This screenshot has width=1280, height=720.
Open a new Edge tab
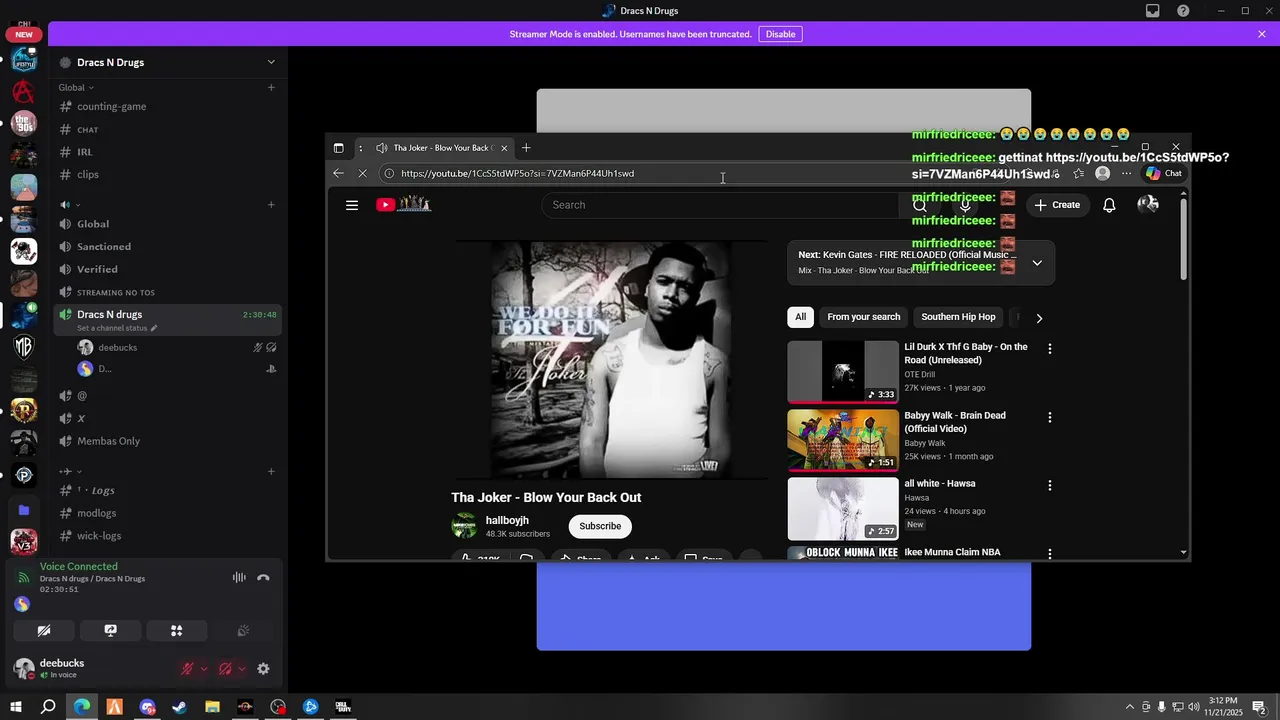526,148
